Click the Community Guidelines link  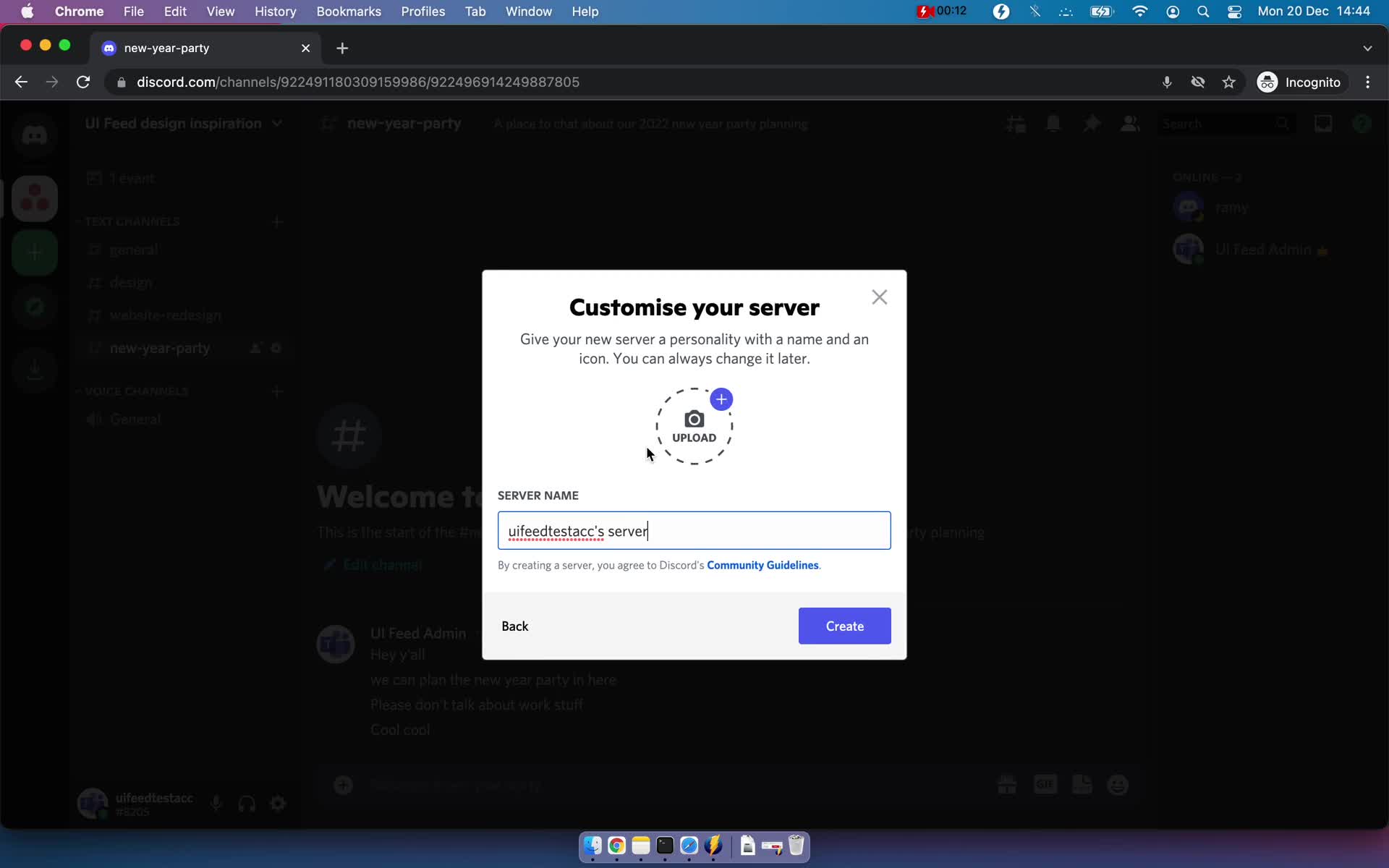[762, 565]
